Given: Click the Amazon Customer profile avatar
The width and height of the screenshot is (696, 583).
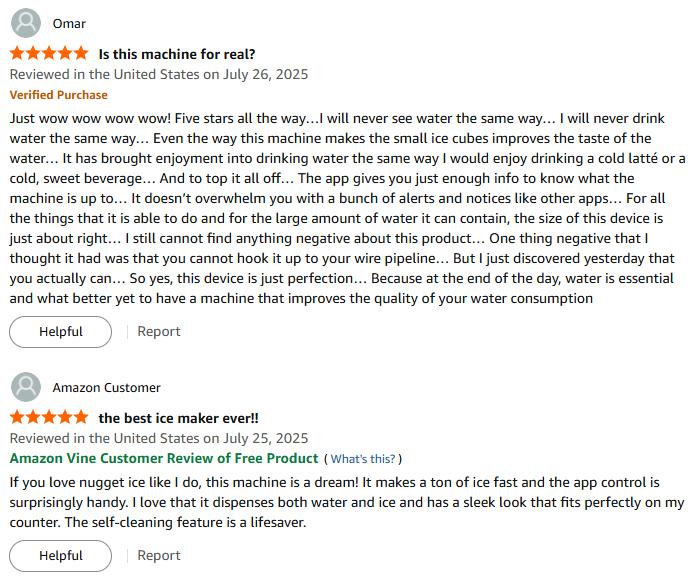Looking at the screenshot, I should (x=26, y=388).
